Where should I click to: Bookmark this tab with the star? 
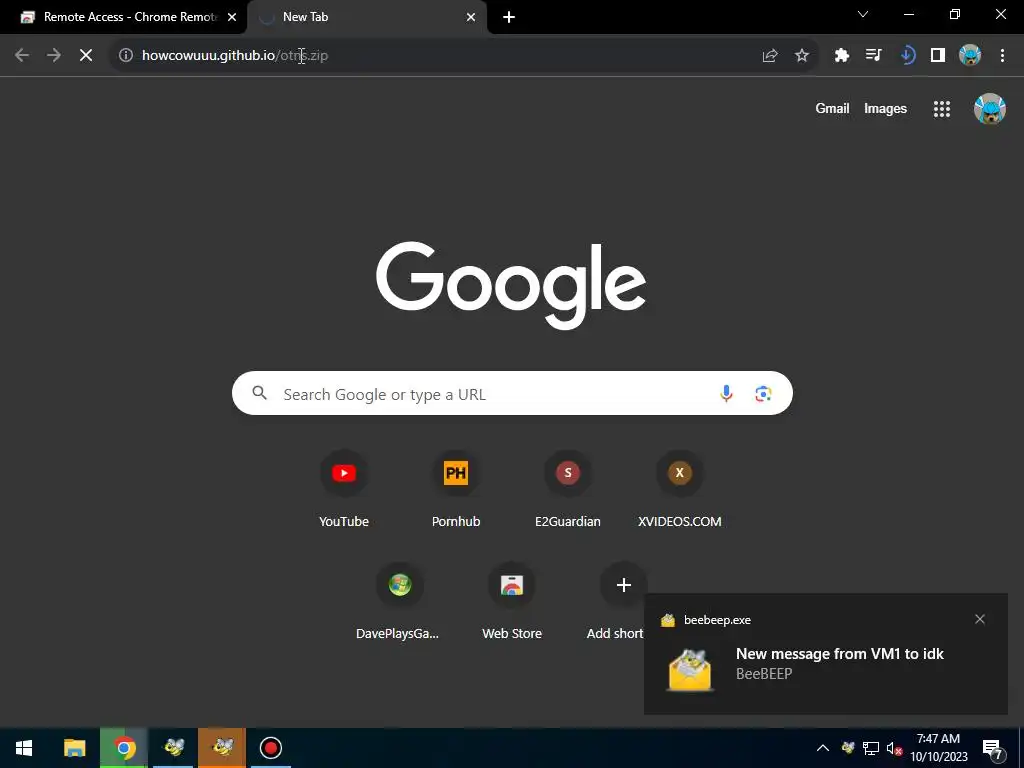(802, 56)
